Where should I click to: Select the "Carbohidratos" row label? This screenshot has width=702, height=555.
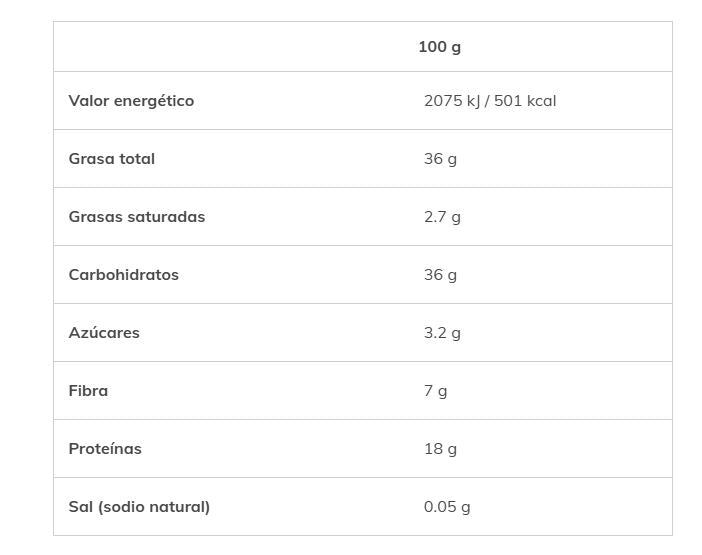pyautogui.click(x=123, y=275)
